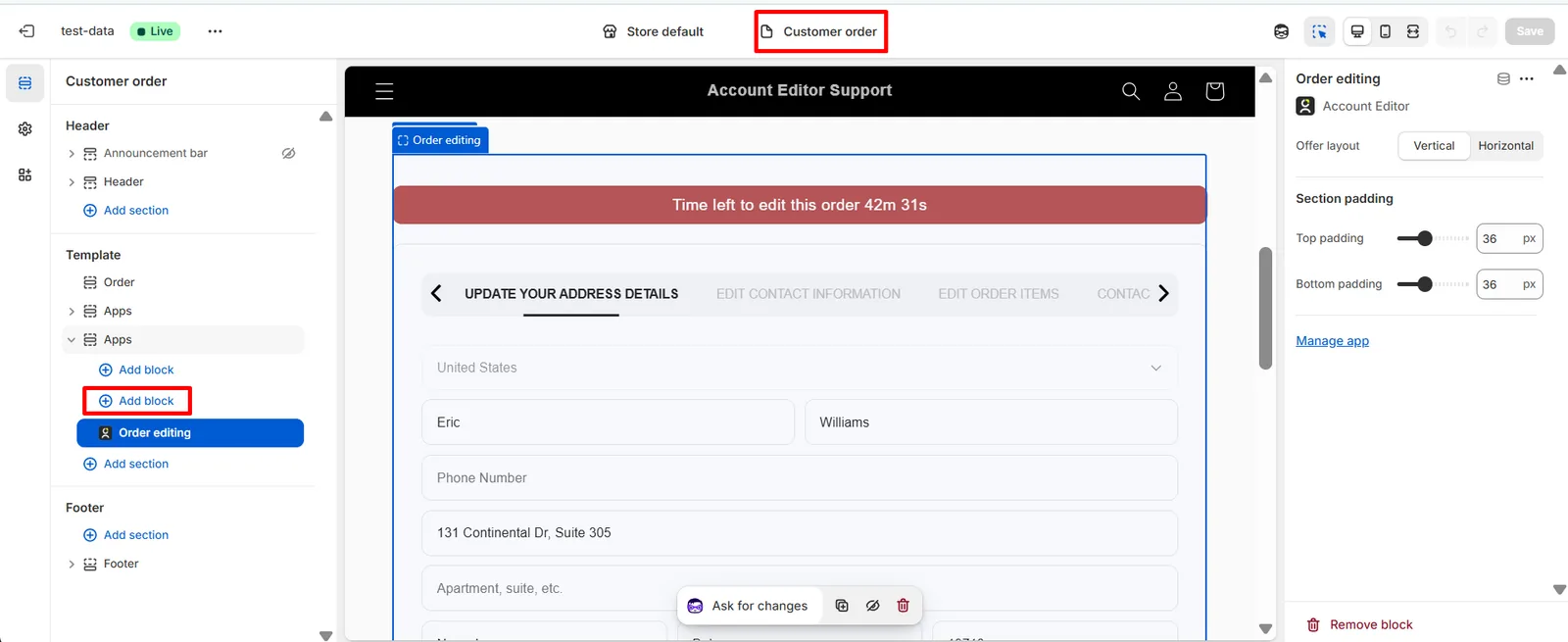Click the Order editing label tag in preview
1568x642 pixels.
tap(440, 140)
